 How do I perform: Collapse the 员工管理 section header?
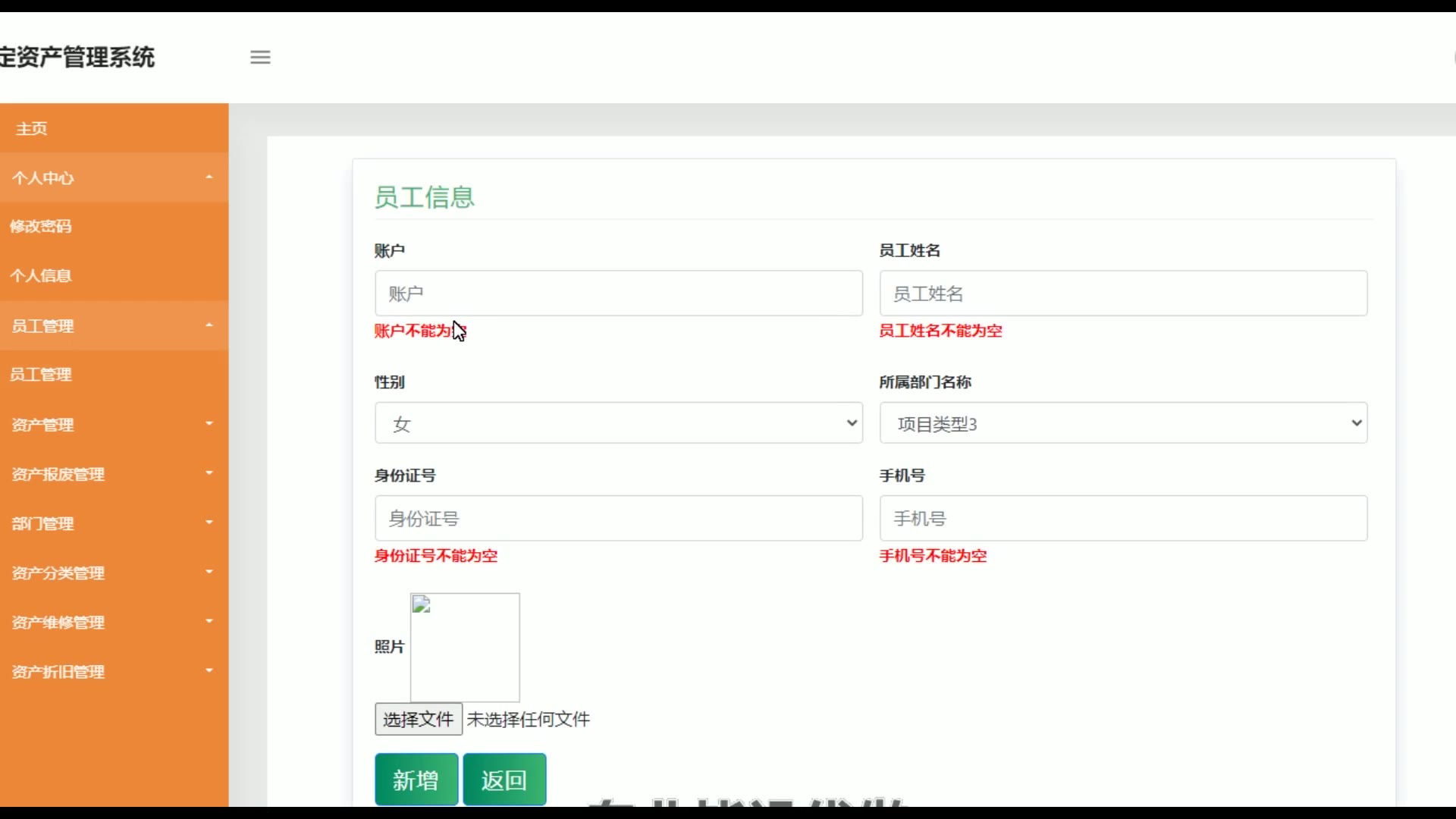click(x=114, y=326)
